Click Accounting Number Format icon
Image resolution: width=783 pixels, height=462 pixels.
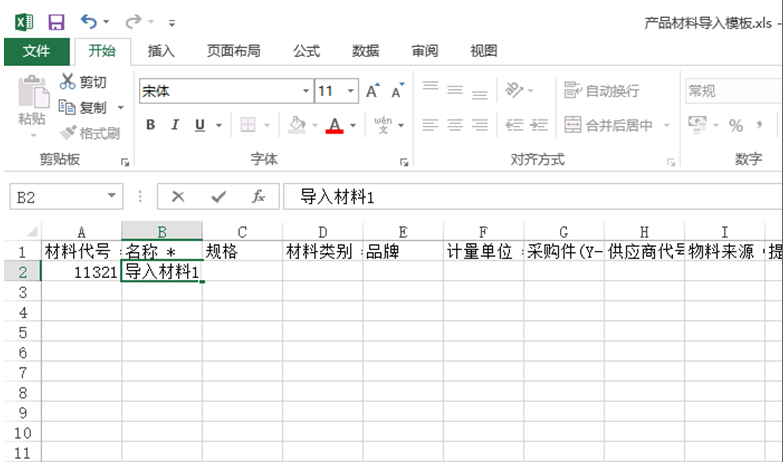pos(698,124)
